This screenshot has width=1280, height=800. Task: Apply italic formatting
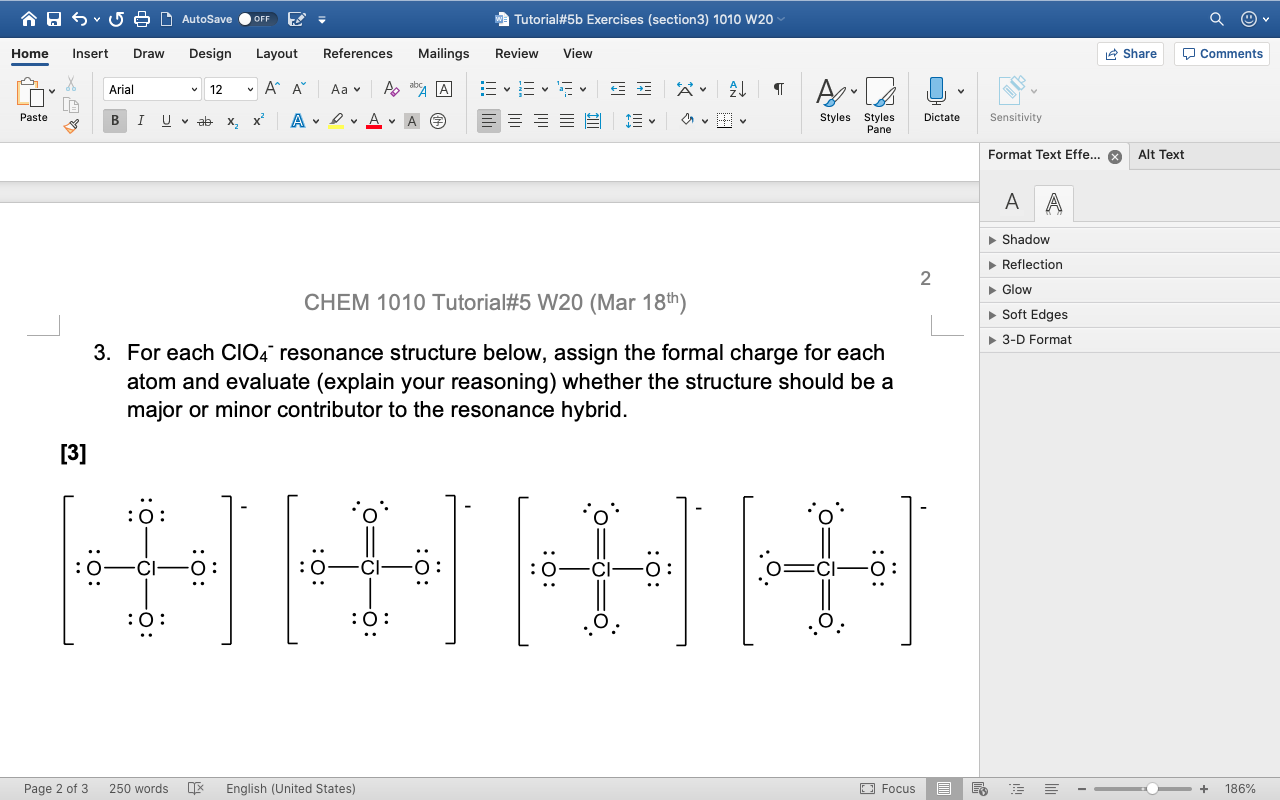[x=140, y=120]
